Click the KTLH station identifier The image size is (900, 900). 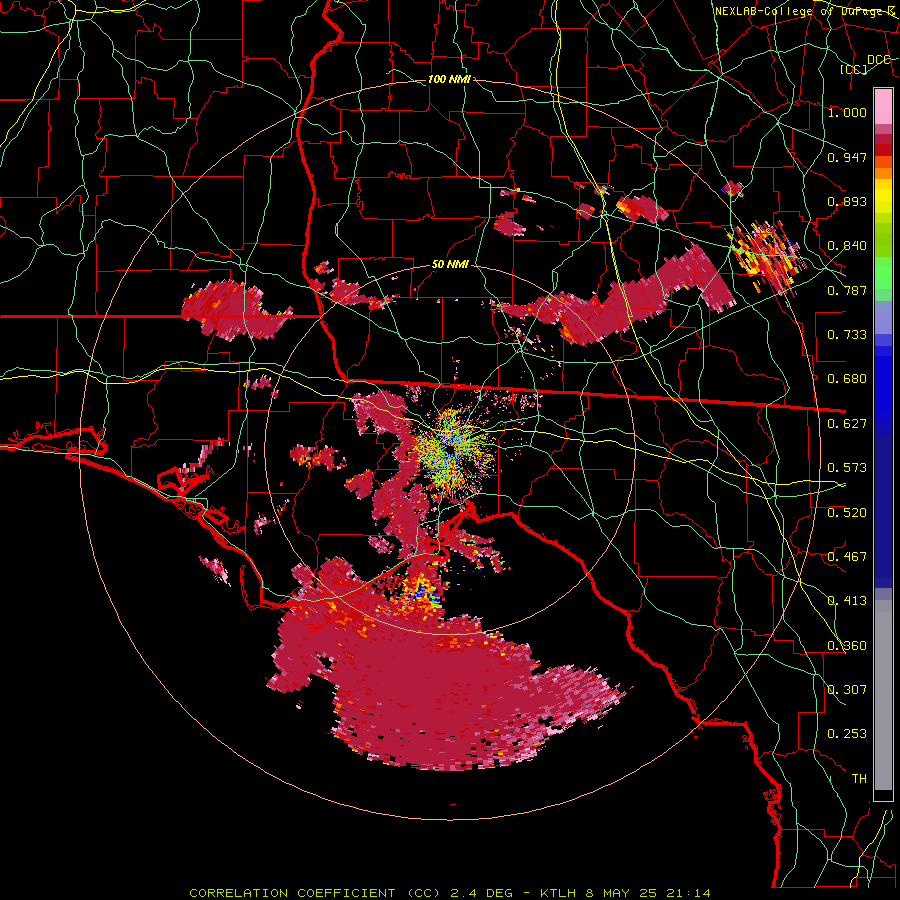(x=560, y=893)
